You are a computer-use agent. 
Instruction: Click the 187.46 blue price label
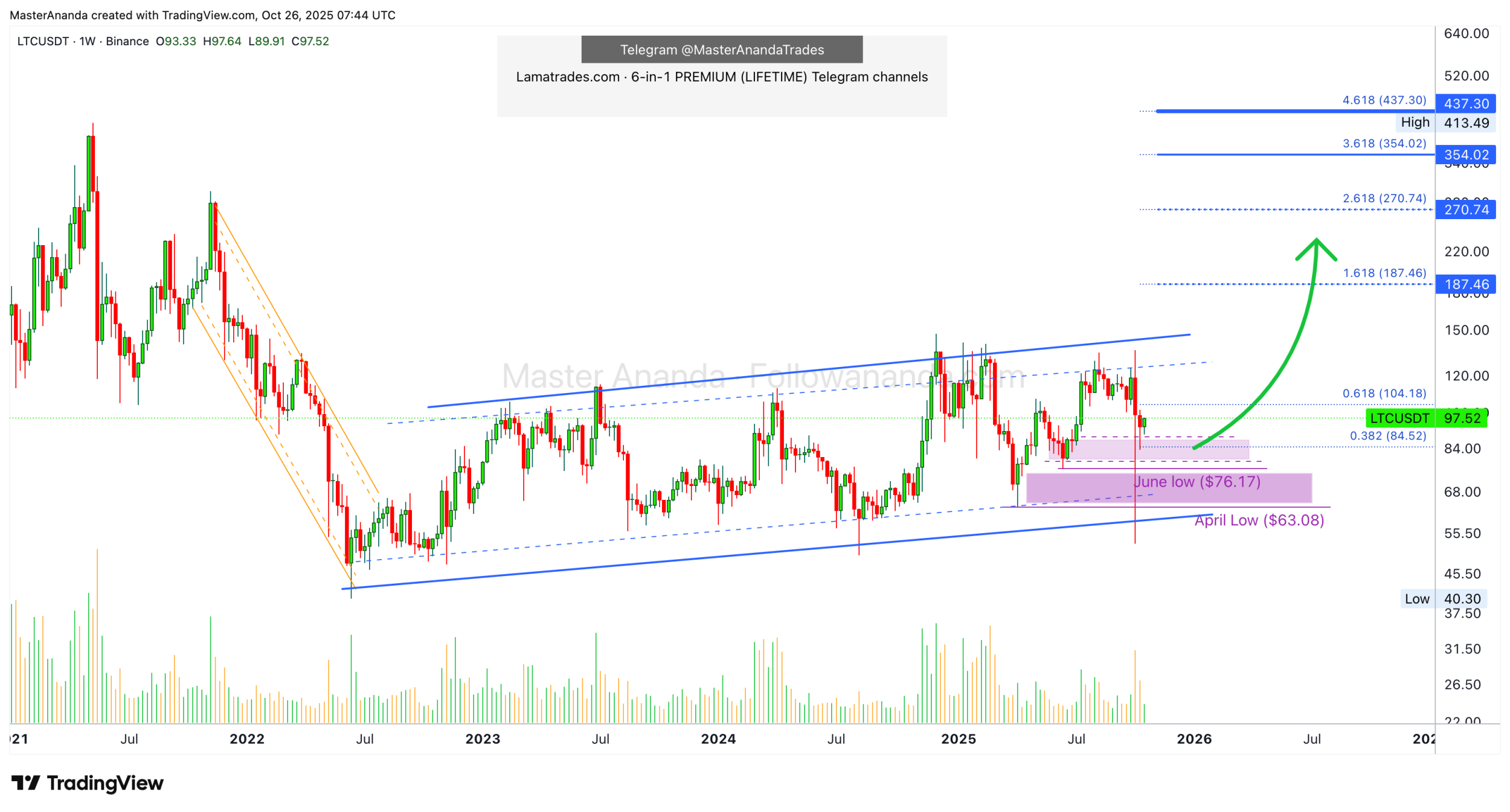pos(1465,284)
